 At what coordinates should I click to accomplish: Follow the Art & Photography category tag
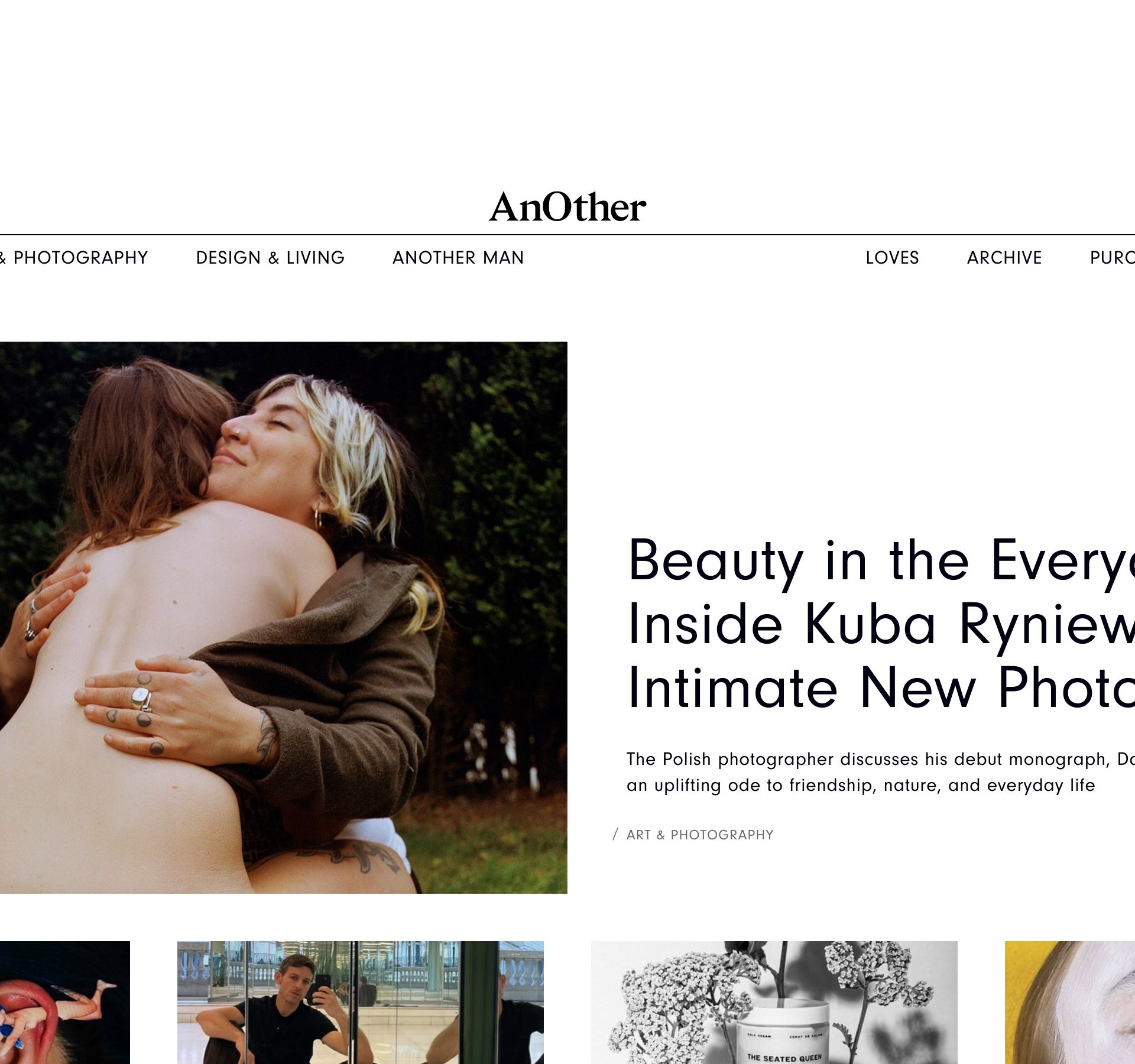(700, 835)
